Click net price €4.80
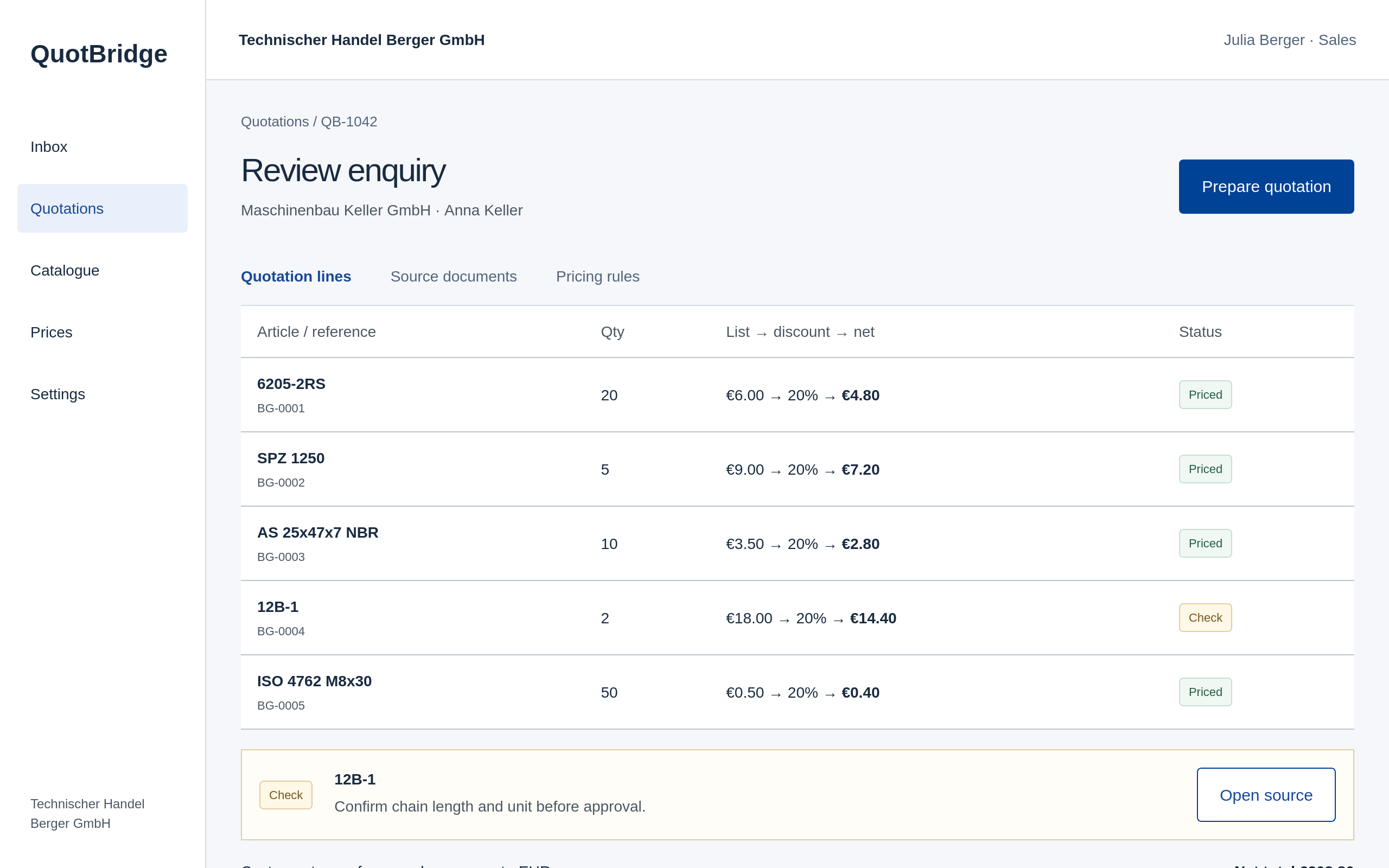 (861, 395)
